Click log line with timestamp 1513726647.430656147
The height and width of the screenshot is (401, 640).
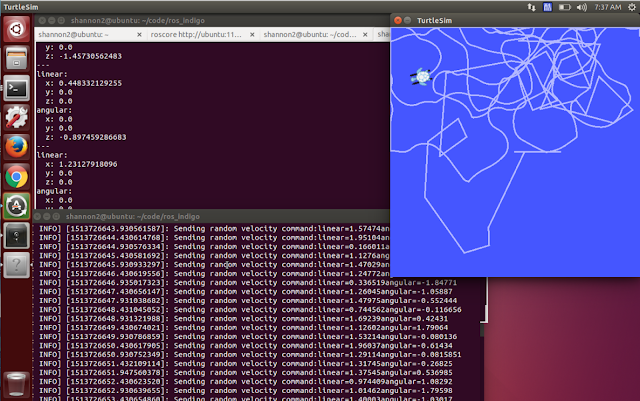click(x=246, y=292)
